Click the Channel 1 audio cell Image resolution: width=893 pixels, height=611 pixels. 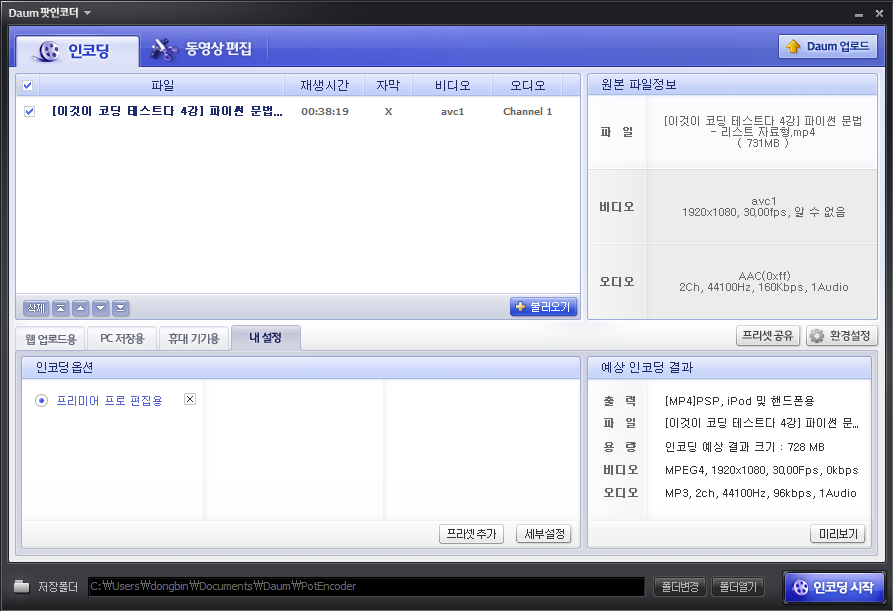click(527, 112)
